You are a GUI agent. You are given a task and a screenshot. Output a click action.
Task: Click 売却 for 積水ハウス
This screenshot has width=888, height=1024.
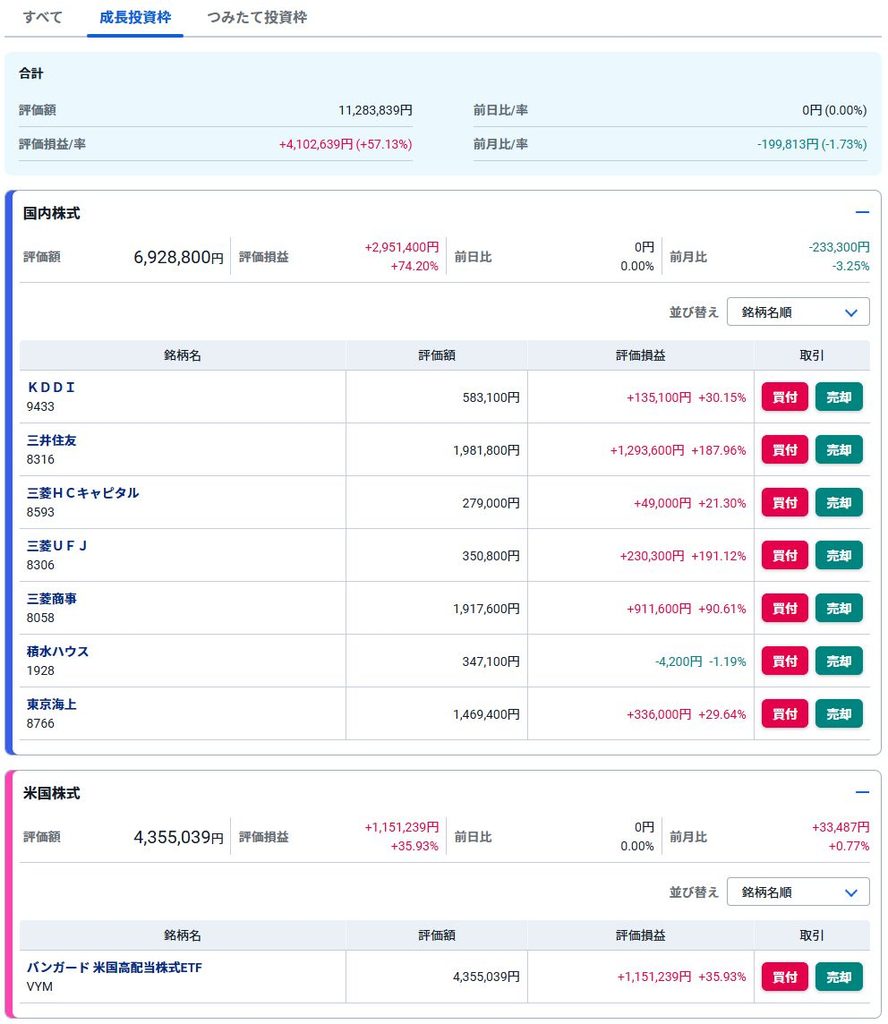tap(839, 662)
